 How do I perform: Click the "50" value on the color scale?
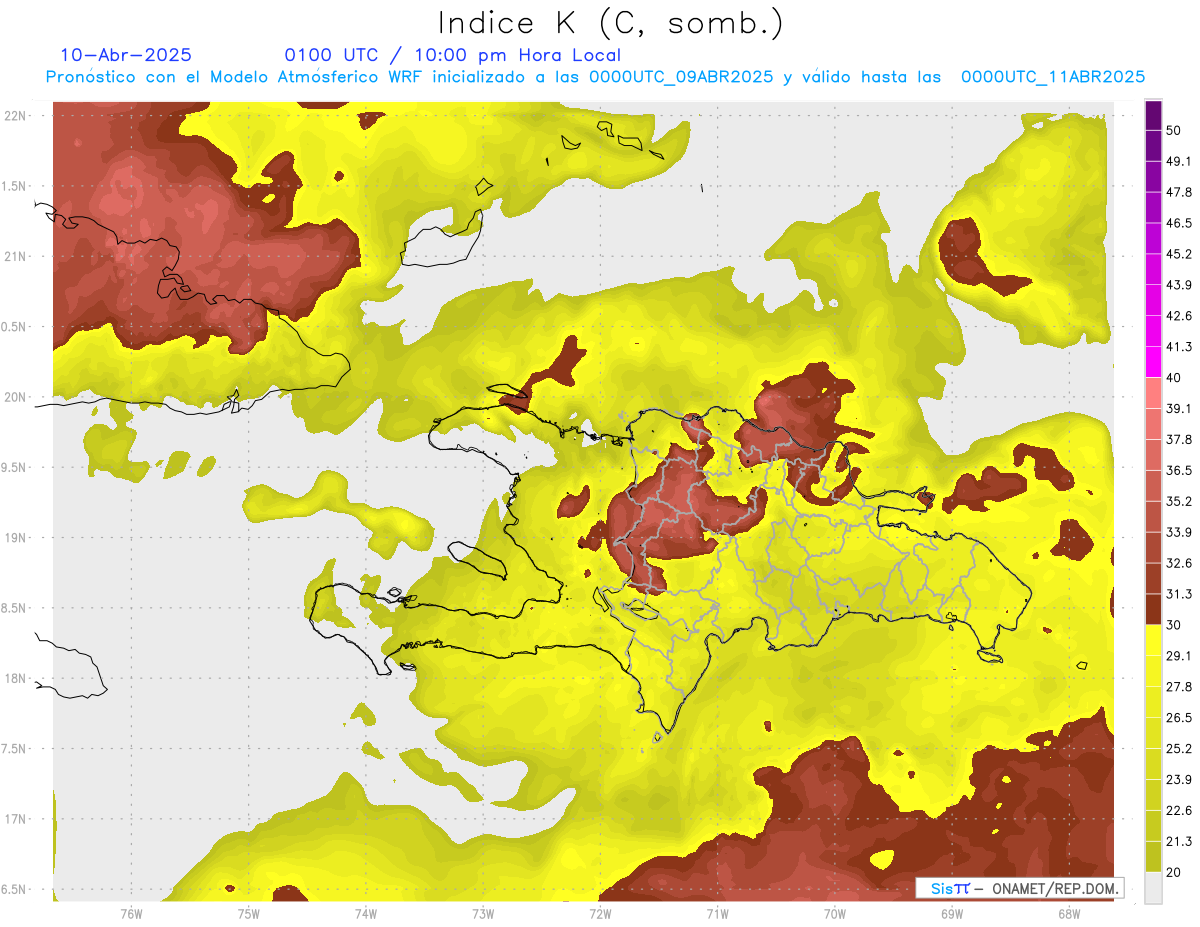tap(1174, 130)
